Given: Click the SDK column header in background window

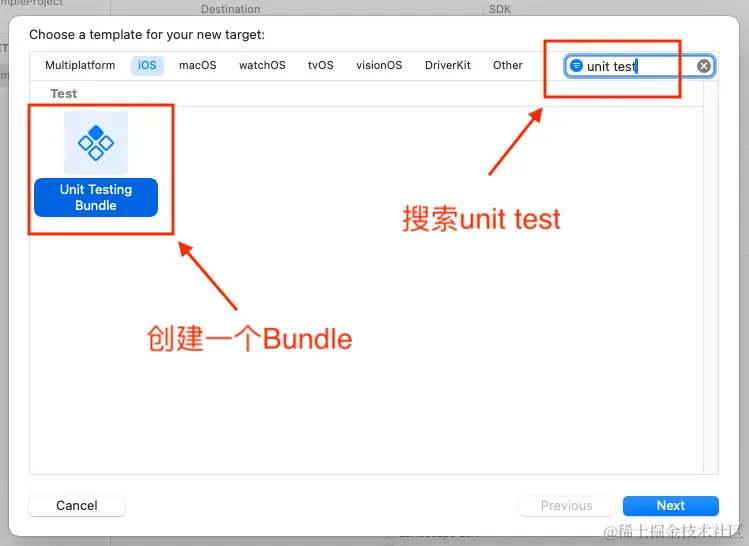Looking at the screenshot, I should click(x=500, y=9).
